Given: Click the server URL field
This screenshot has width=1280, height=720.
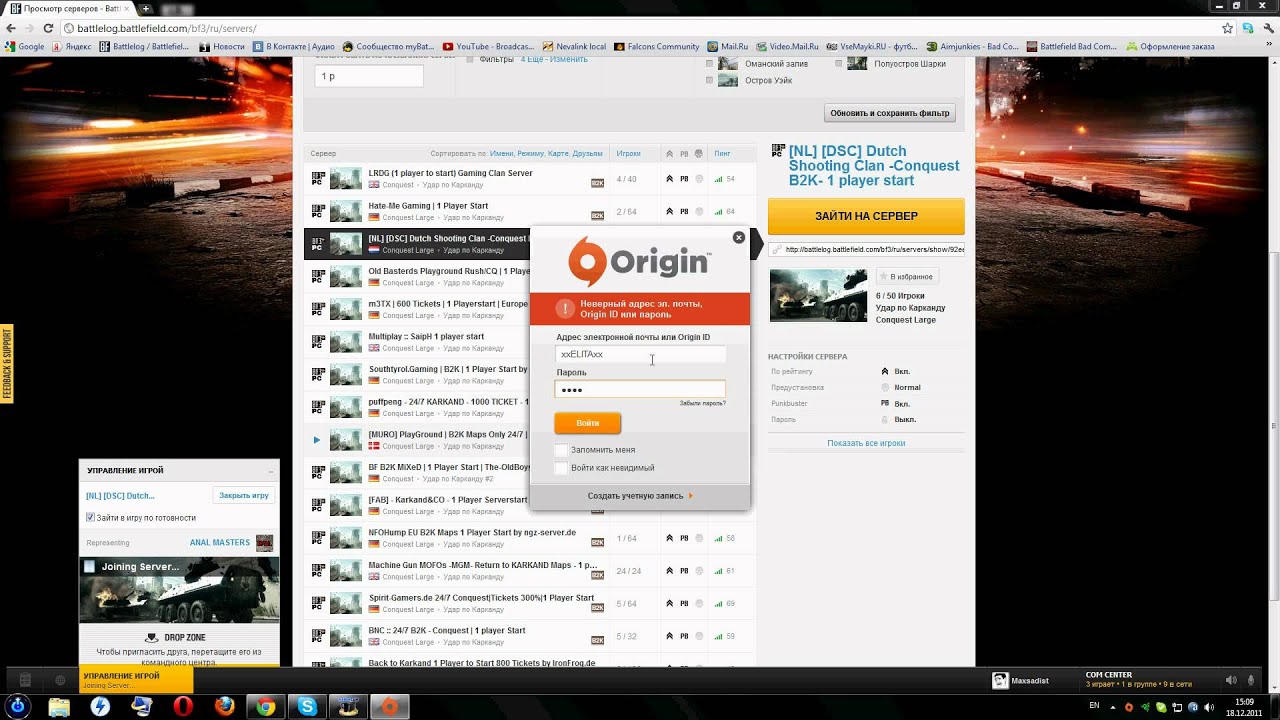Looking at the screenshot, I should click(866, 250).
